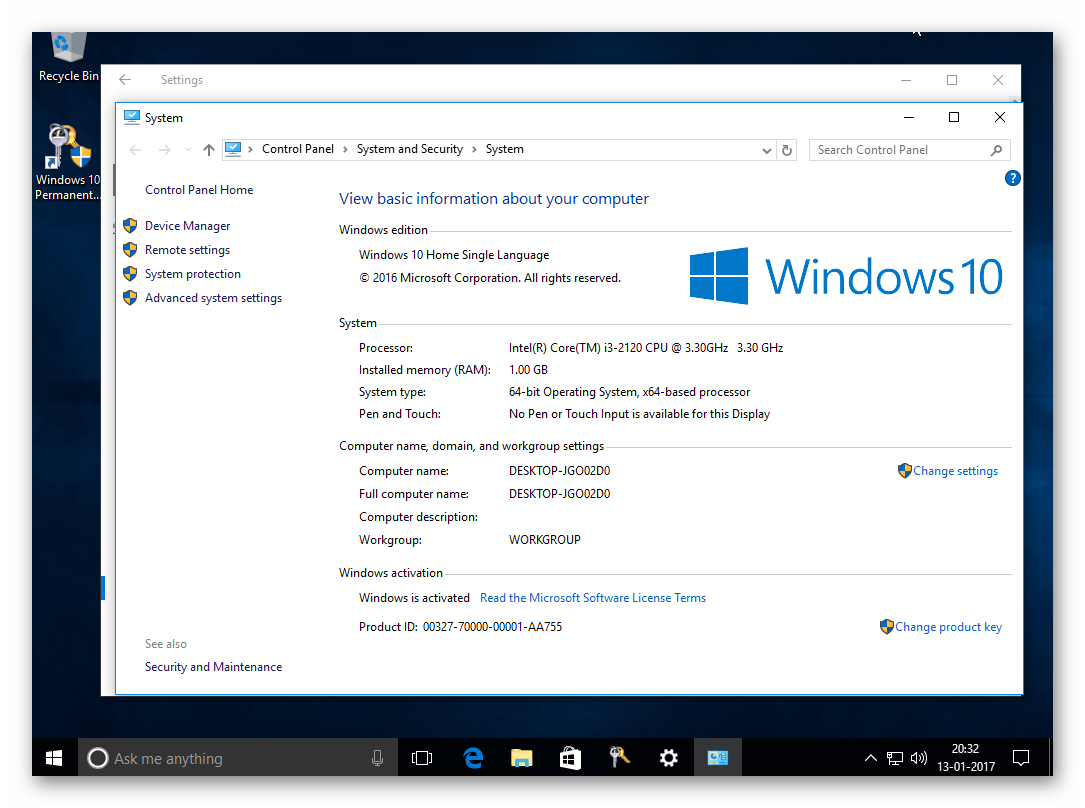Image resolution: width=1085 pixels, height=808 pixels.
Task: Click Change product key
Action: 949,627
